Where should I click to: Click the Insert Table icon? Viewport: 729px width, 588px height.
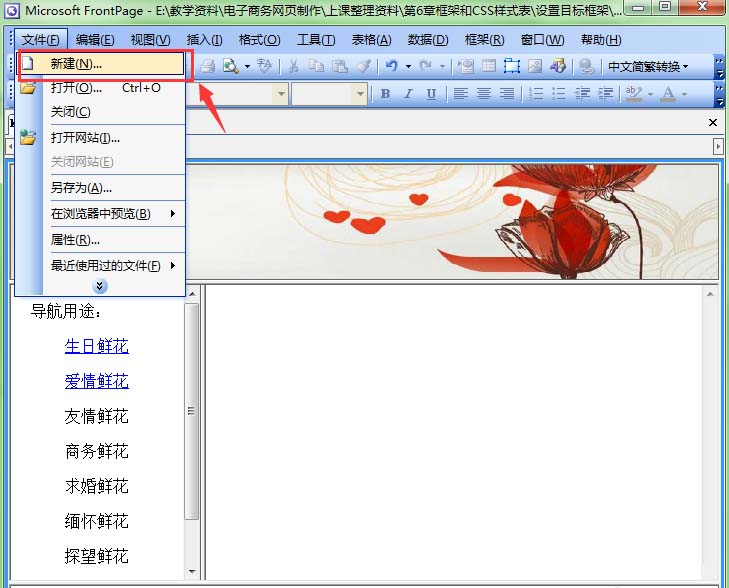coord(489,66)
